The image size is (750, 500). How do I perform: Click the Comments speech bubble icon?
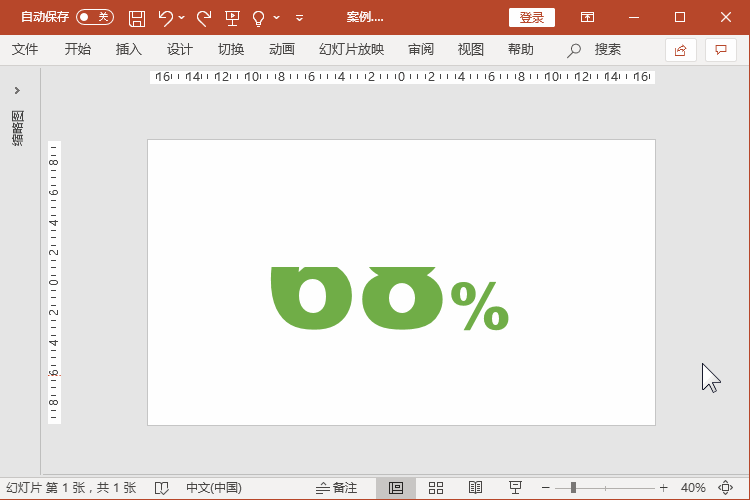(721, 50)
